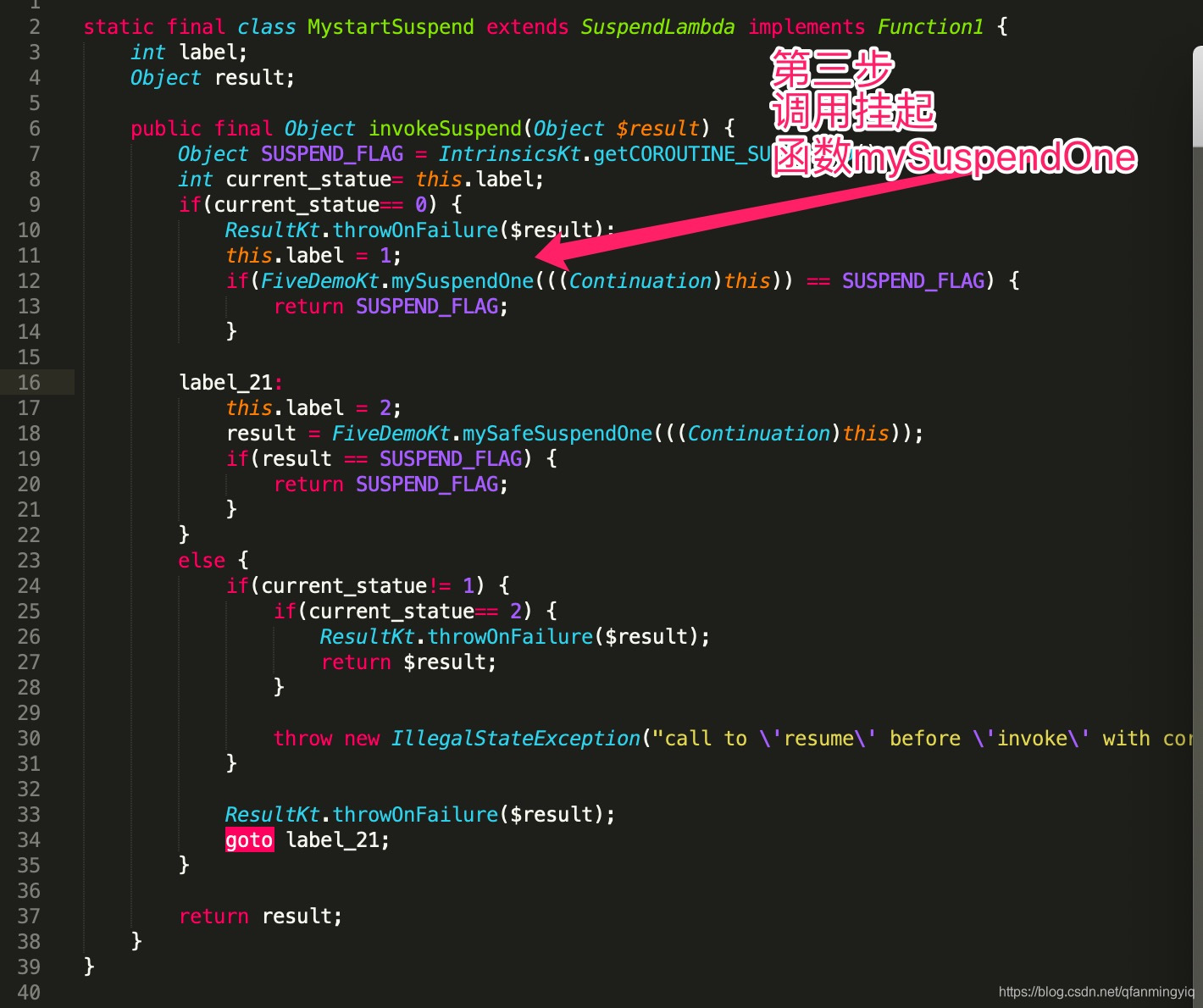Click the mySuspendOne function call
The image size is (1203, 1008).
click(x=463, y=281)
